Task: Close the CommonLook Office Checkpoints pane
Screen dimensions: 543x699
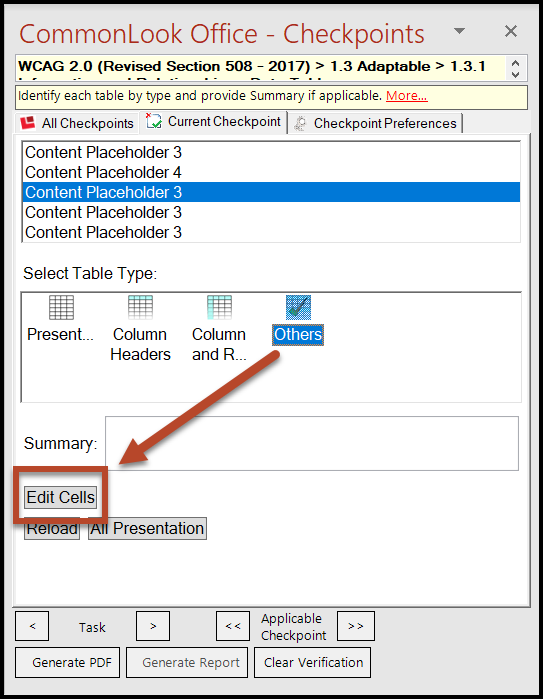Action: (511, 31)
